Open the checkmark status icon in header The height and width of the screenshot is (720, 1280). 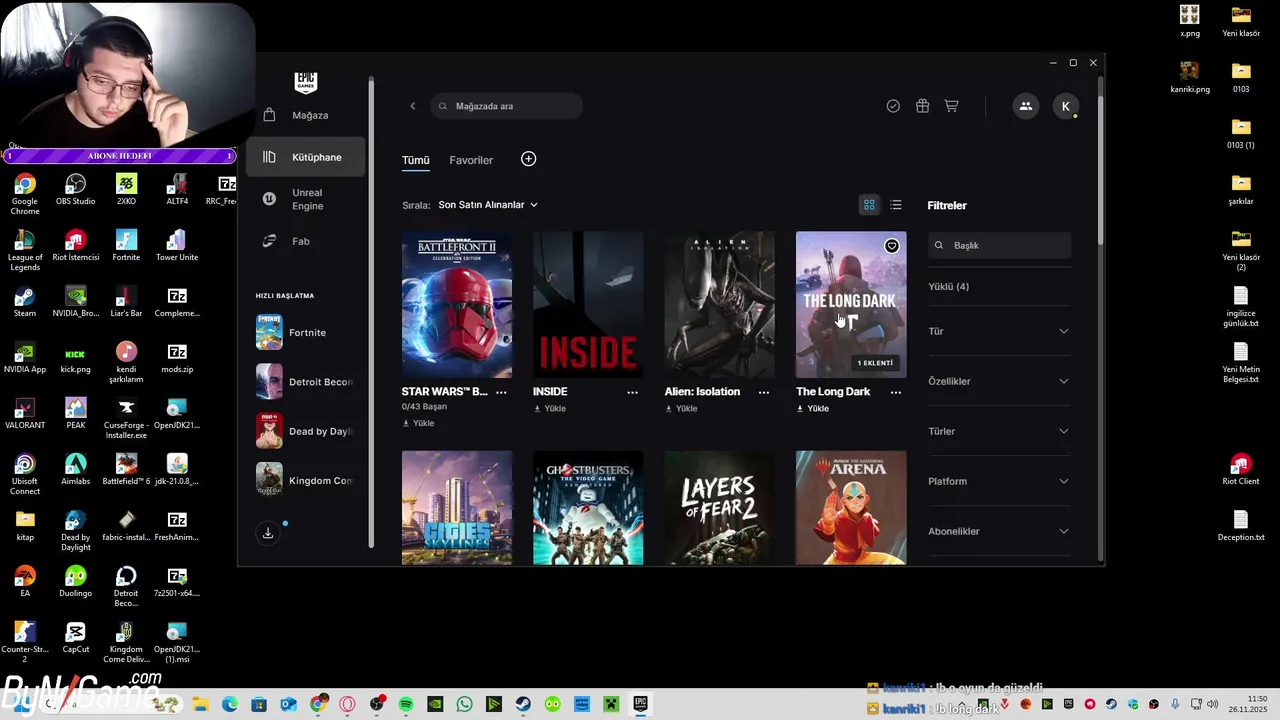[x=893, y=106]
